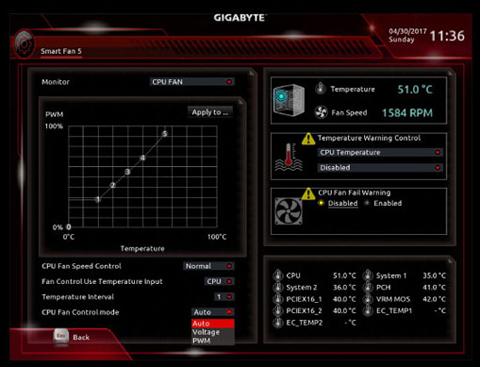Open the Temperature Interval dropdown
This screenshot has width=480, height=367.
click(225, 297)
